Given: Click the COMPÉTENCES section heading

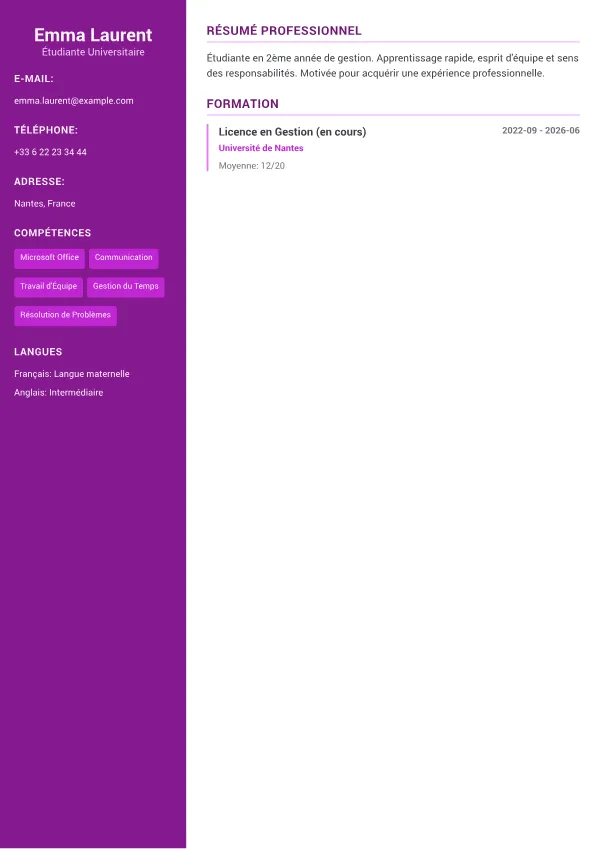Looking at the screenshot, I should [x=53, y=233].
